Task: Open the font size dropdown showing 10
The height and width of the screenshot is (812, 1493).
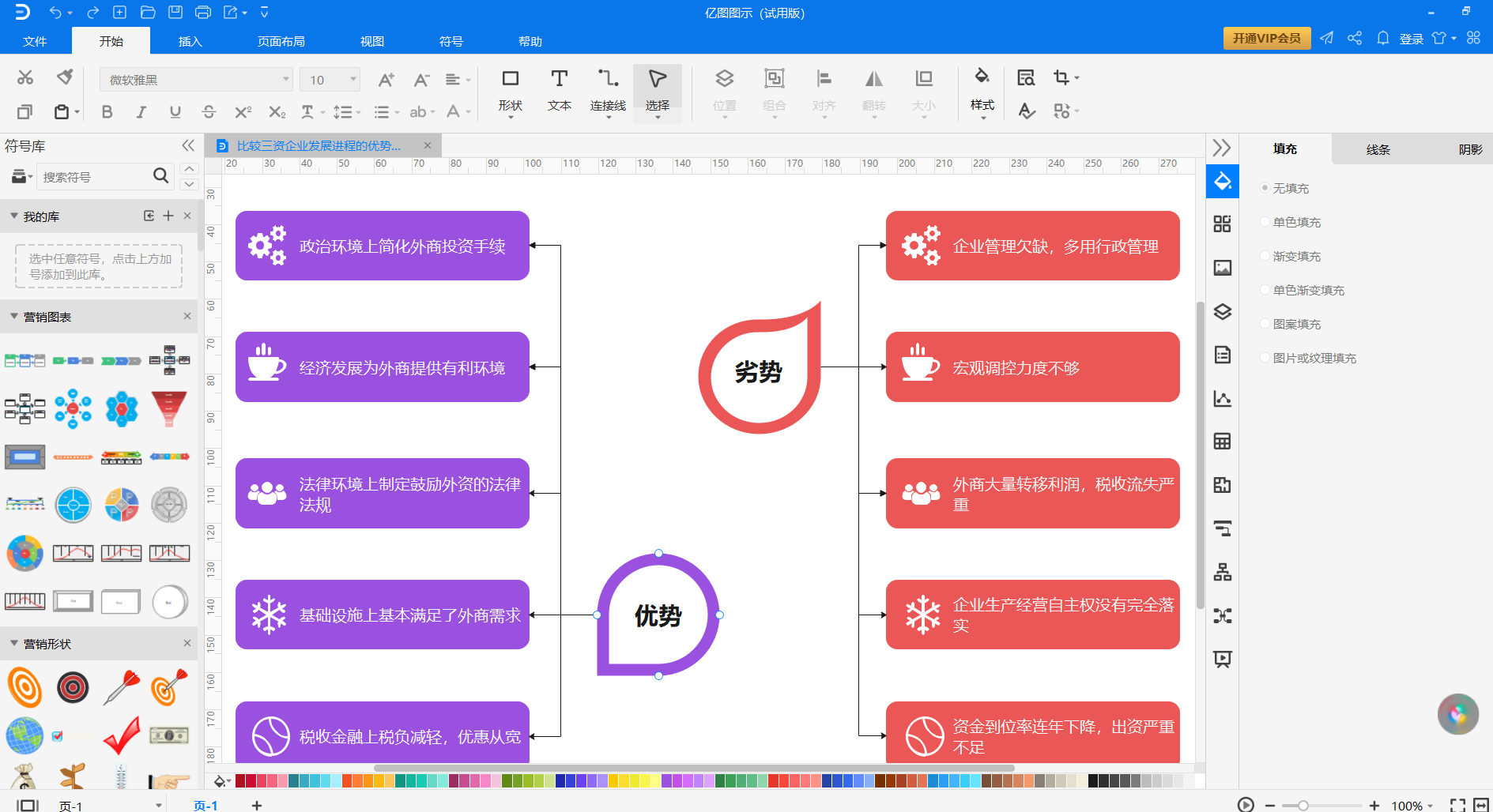Action: click(330, 80)
